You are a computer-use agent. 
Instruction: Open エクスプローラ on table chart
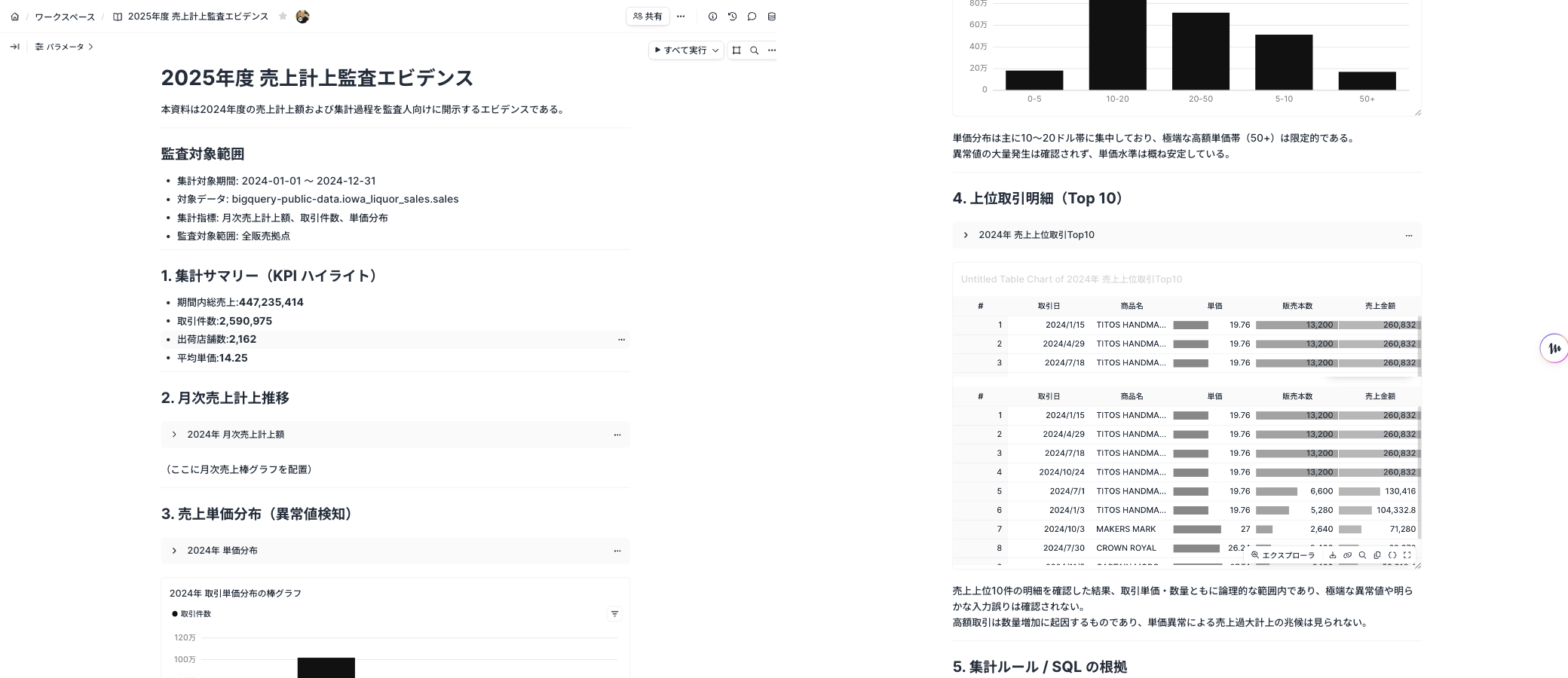tap(1283, 555)
